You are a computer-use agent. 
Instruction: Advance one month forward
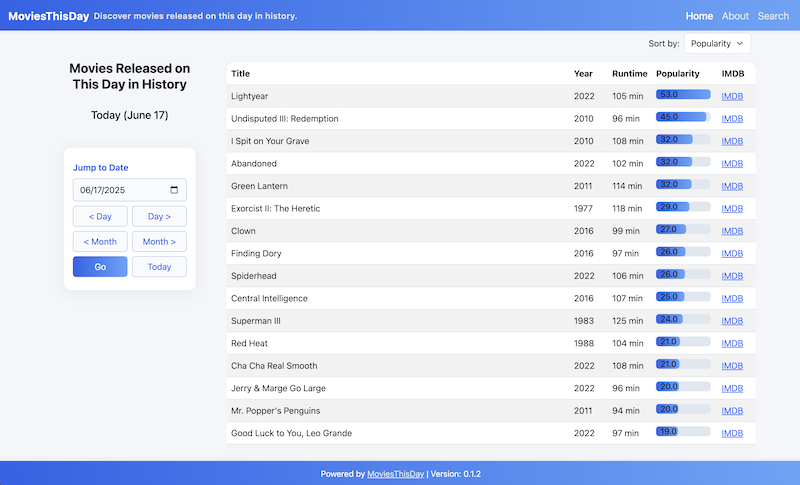[159, 241]
